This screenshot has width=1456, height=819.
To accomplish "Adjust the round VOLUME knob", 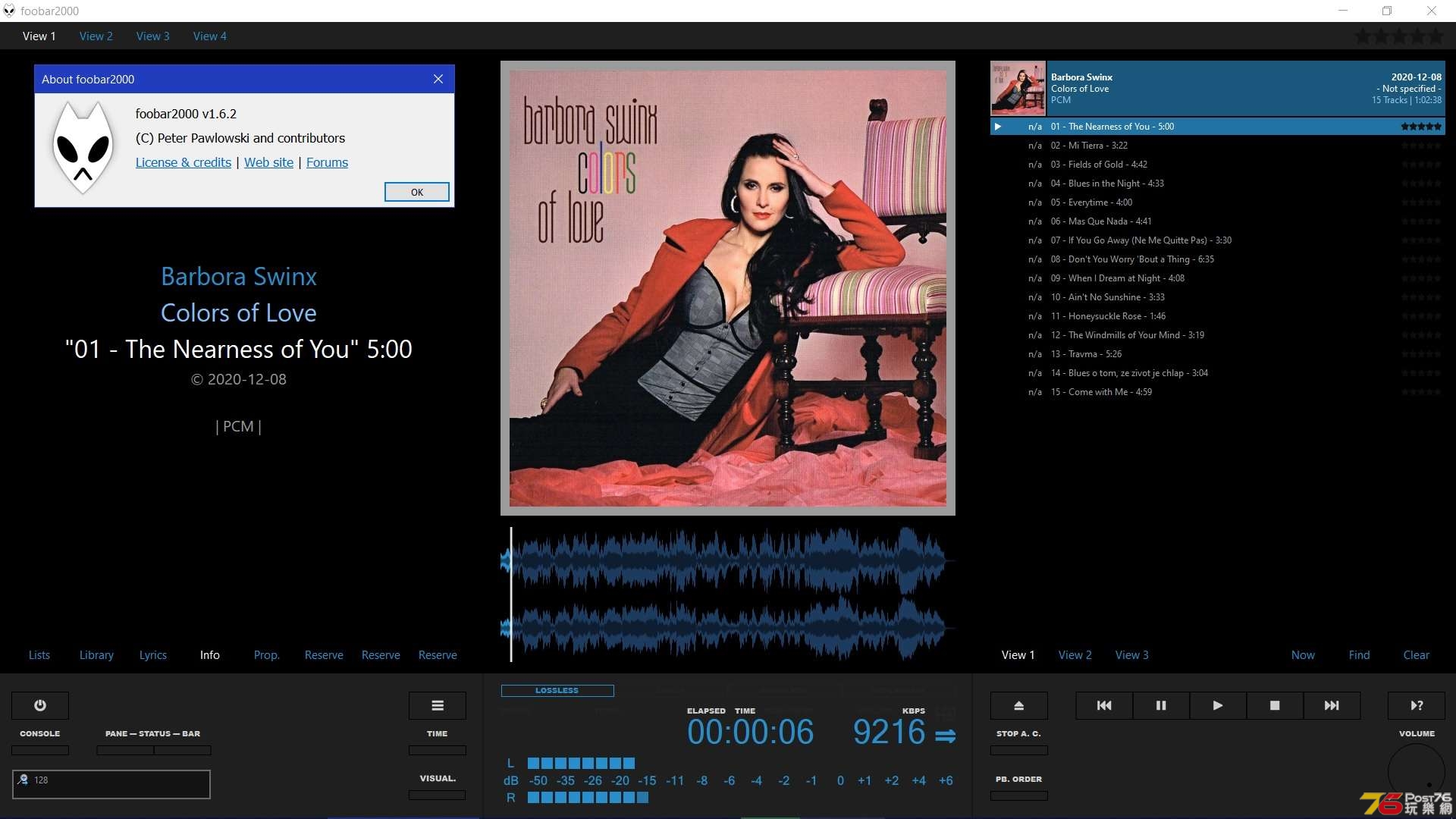I will 1417,772.
